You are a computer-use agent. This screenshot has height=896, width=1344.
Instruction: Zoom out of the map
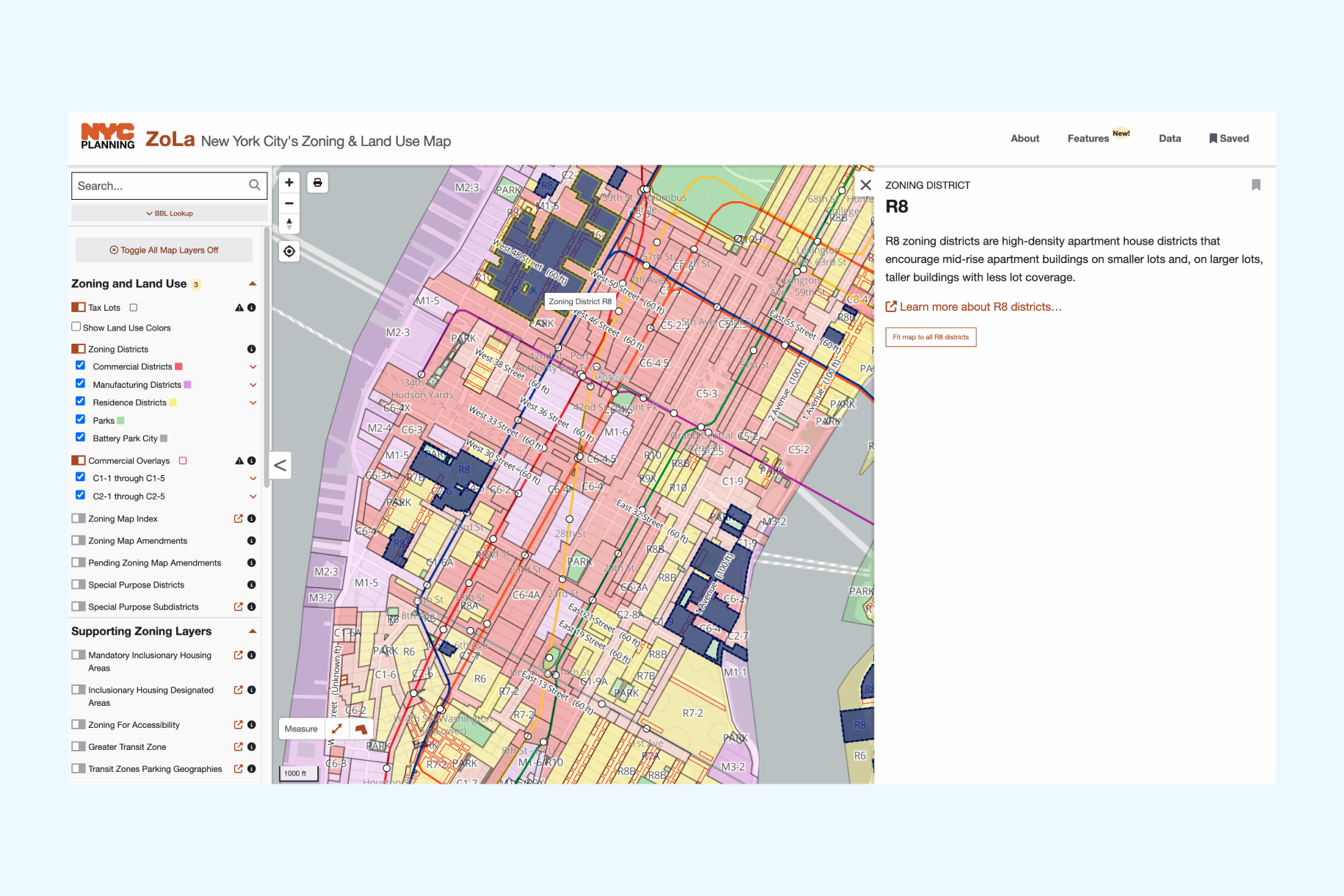289,203
